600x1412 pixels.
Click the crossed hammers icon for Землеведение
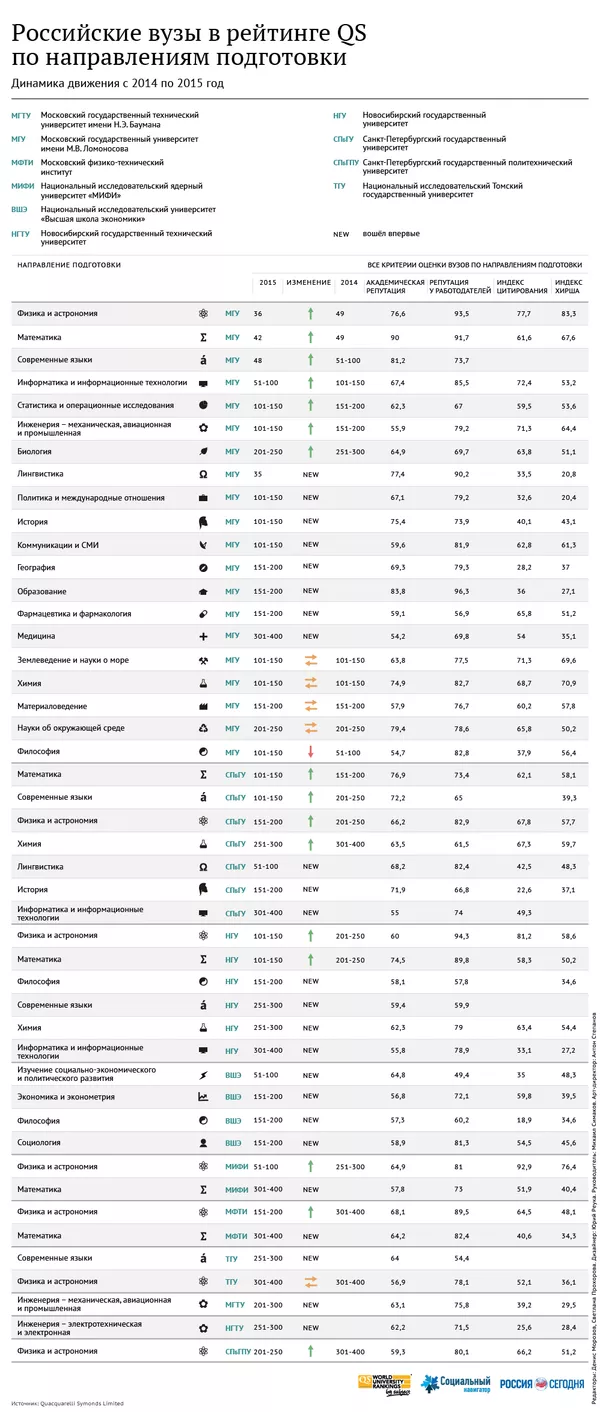(203, 661)
